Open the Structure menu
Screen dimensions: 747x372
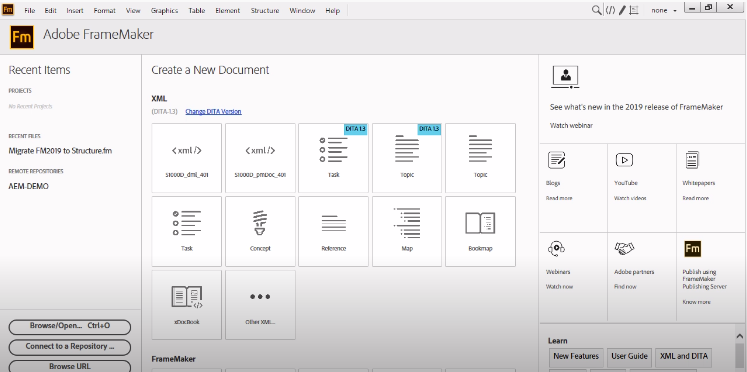265,10
